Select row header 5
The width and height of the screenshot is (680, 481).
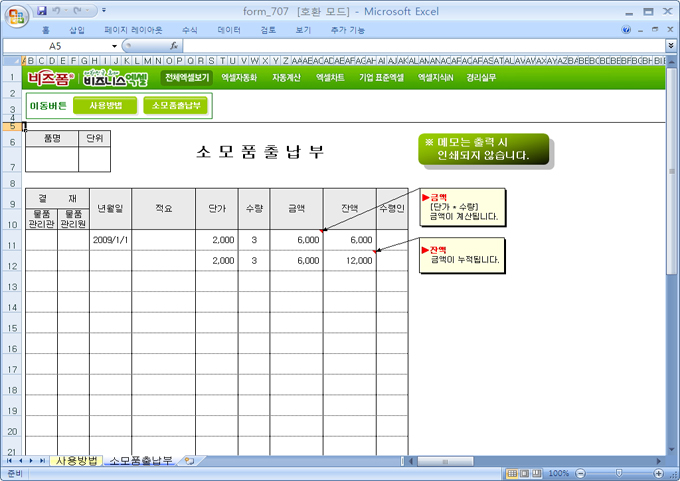coord(12,126)
